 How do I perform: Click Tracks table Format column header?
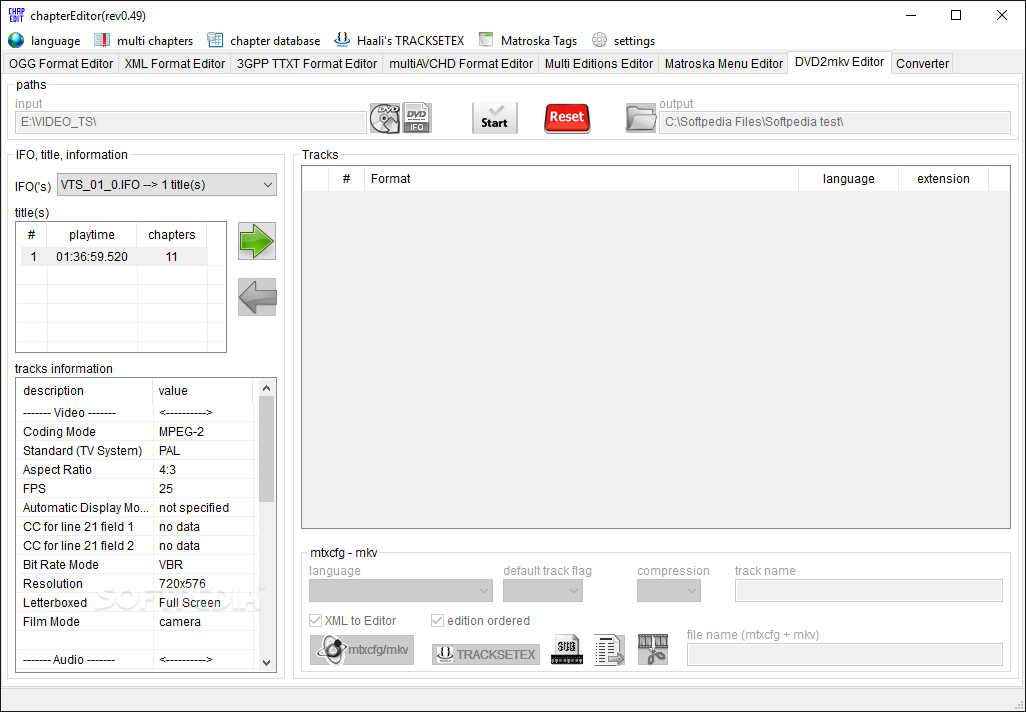coord(581,179)
